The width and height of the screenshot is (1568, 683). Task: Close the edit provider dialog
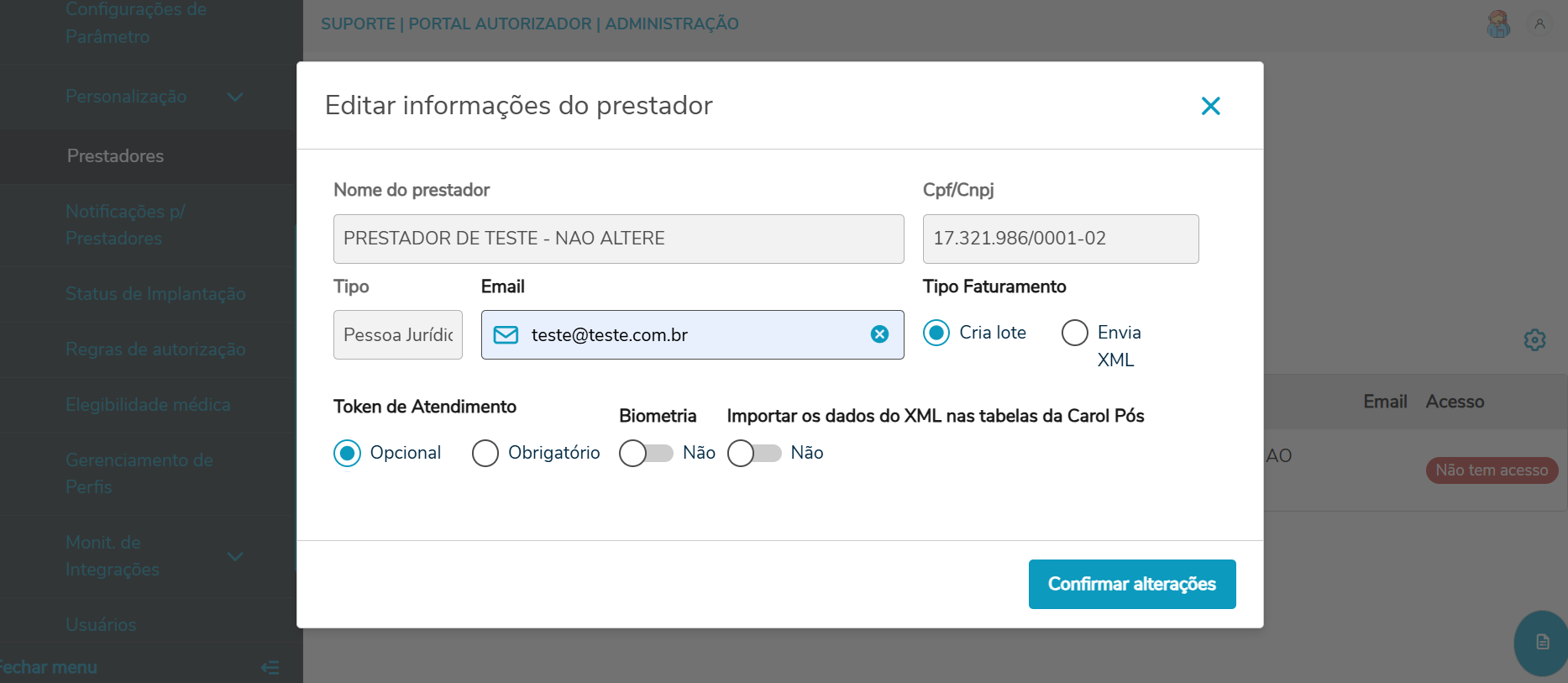click(1210, 106)
